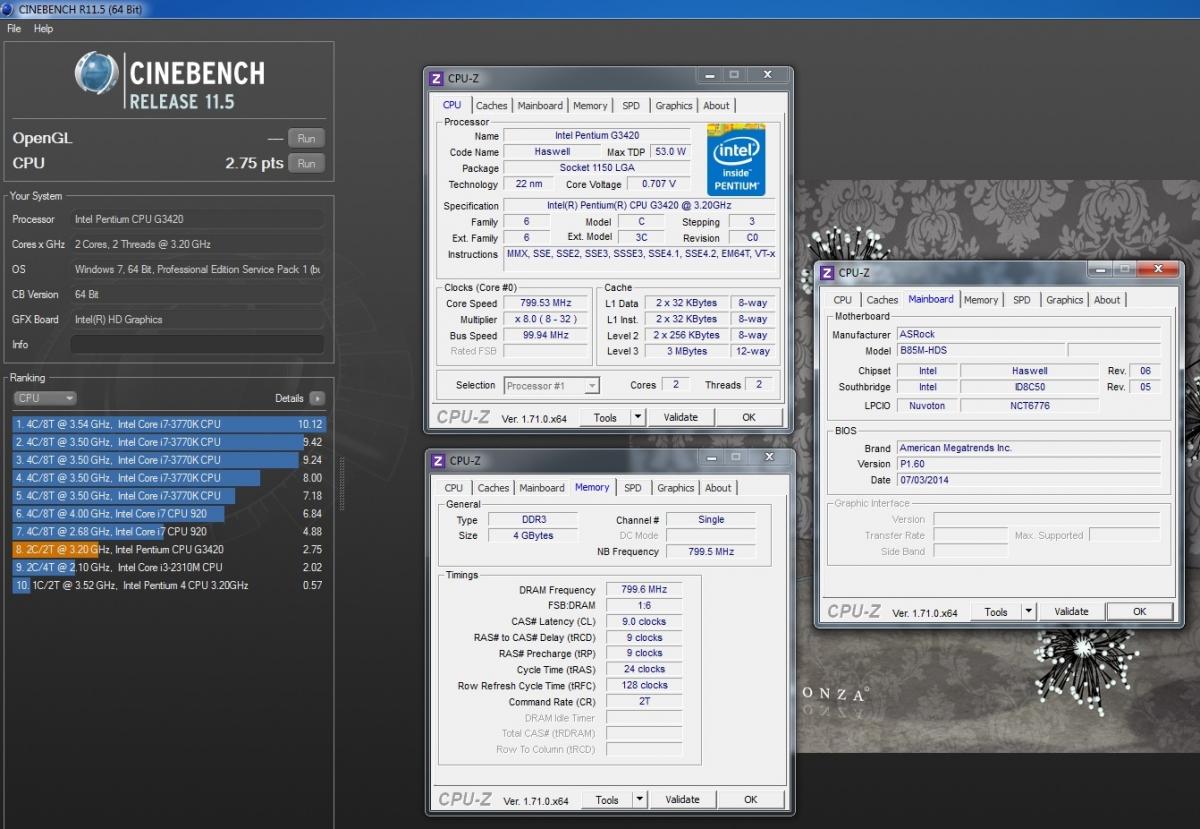Open About tab in Mainboard CPU-Z window
The image size is (1200, 829).
coord(1107,300)
